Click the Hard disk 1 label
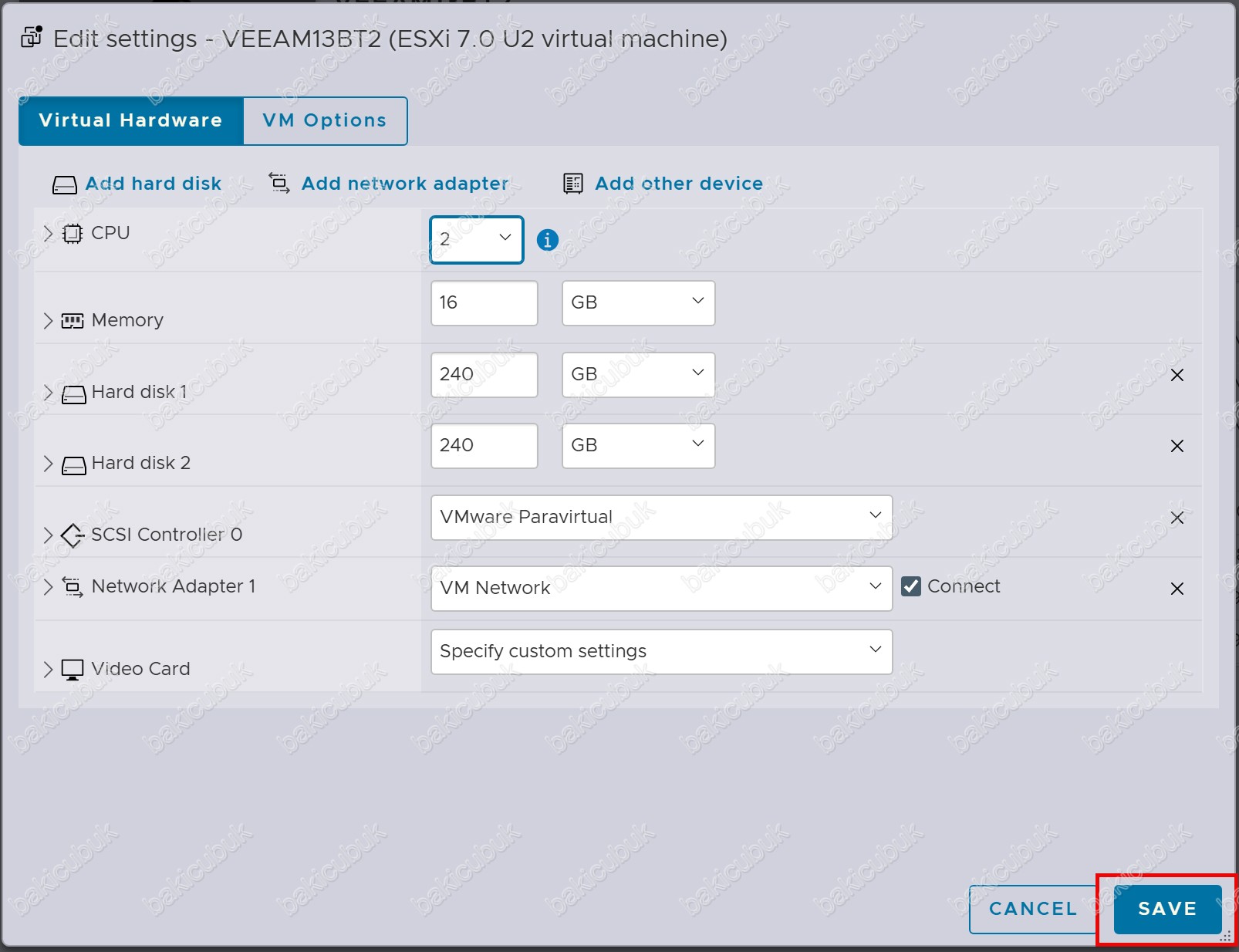 pos(139,392)
